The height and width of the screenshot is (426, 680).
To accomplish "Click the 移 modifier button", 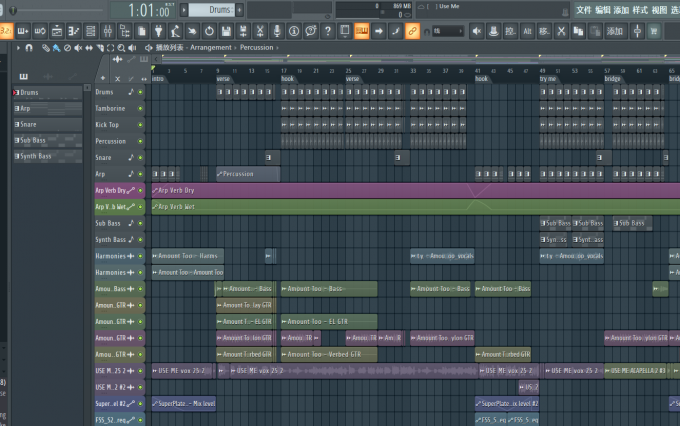I will click(x=544, y=31).
